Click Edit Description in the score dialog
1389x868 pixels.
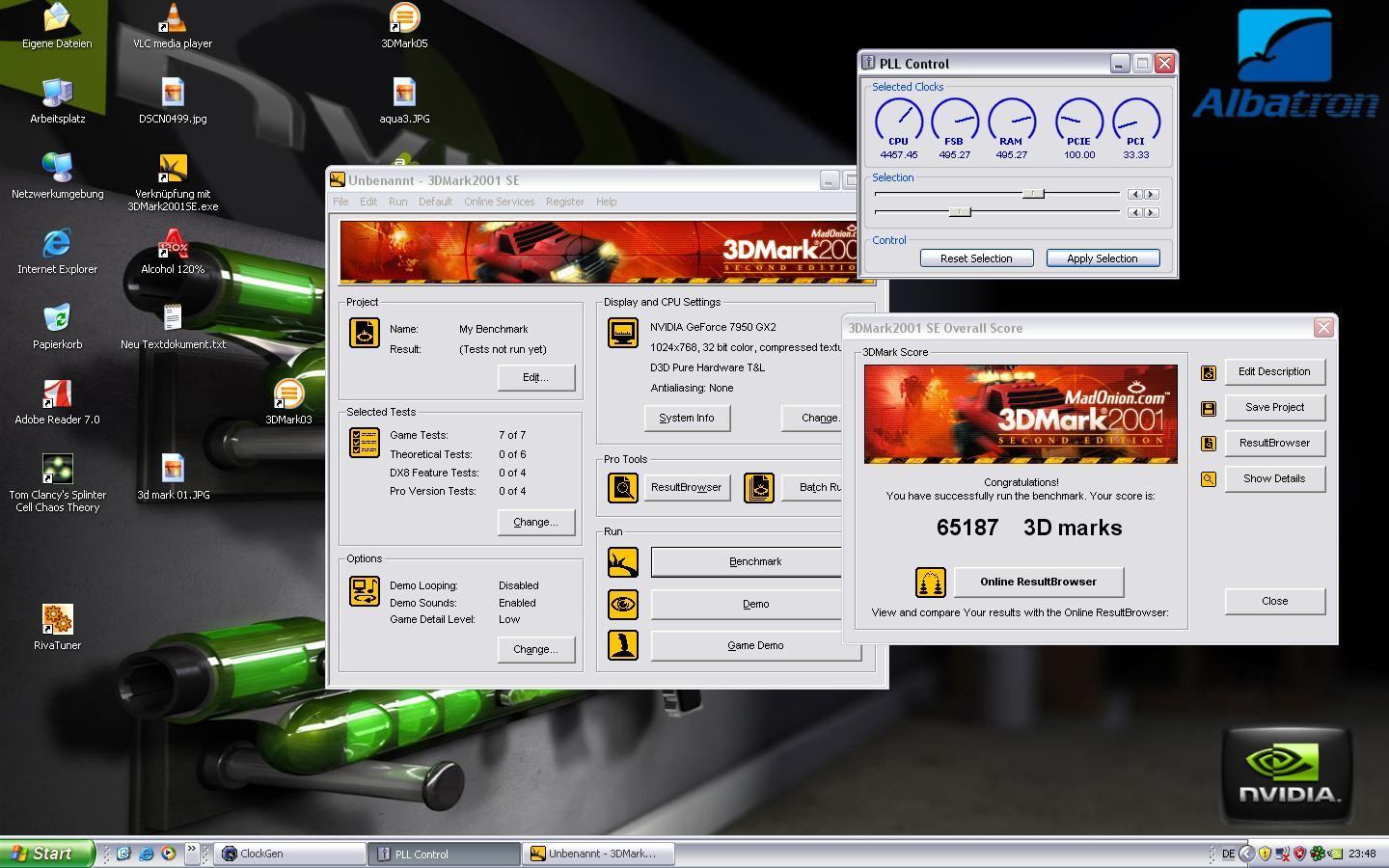click(1274, 371)
